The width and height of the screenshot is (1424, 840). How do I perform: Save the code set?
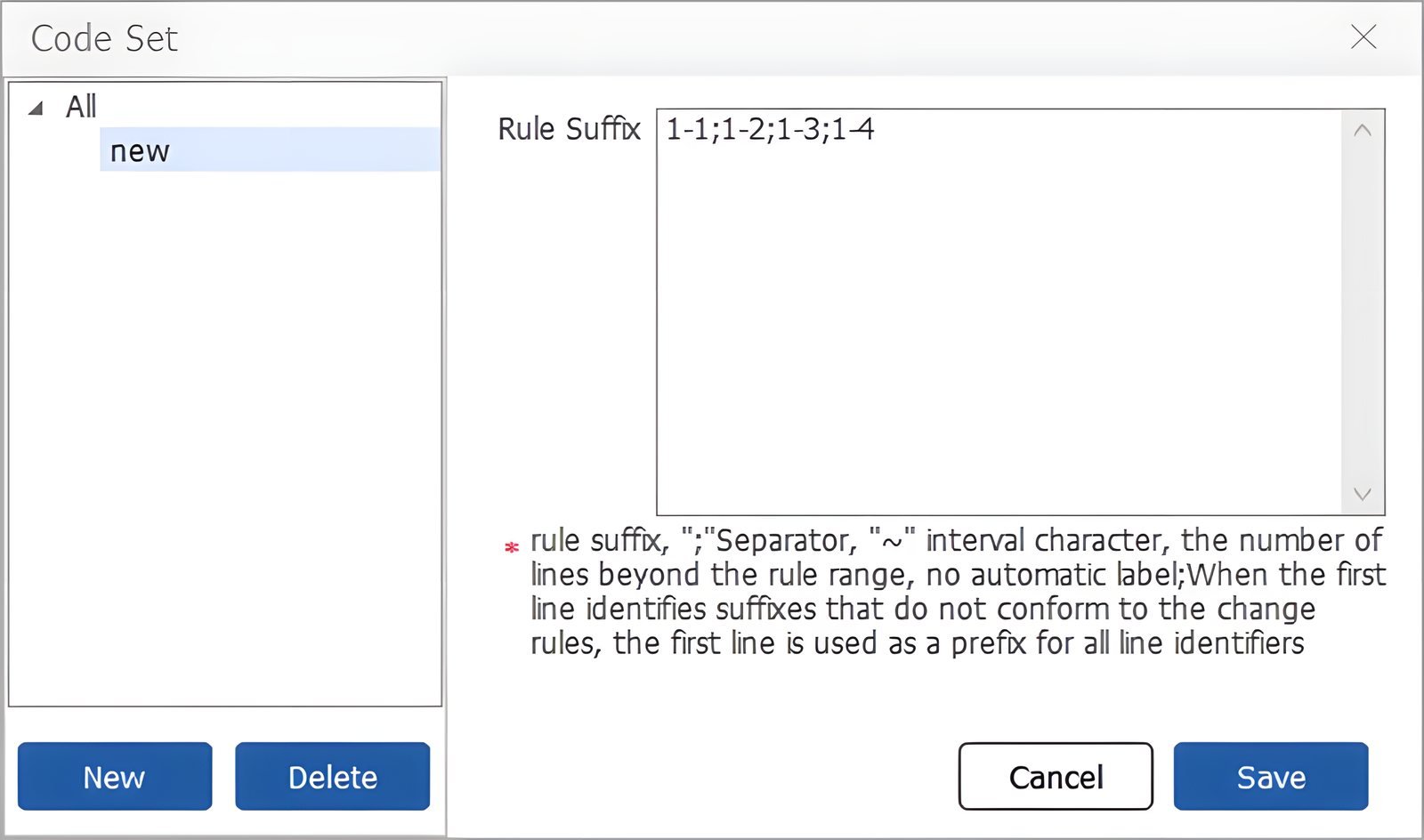pyautogui.click(x=1271, y=777)
